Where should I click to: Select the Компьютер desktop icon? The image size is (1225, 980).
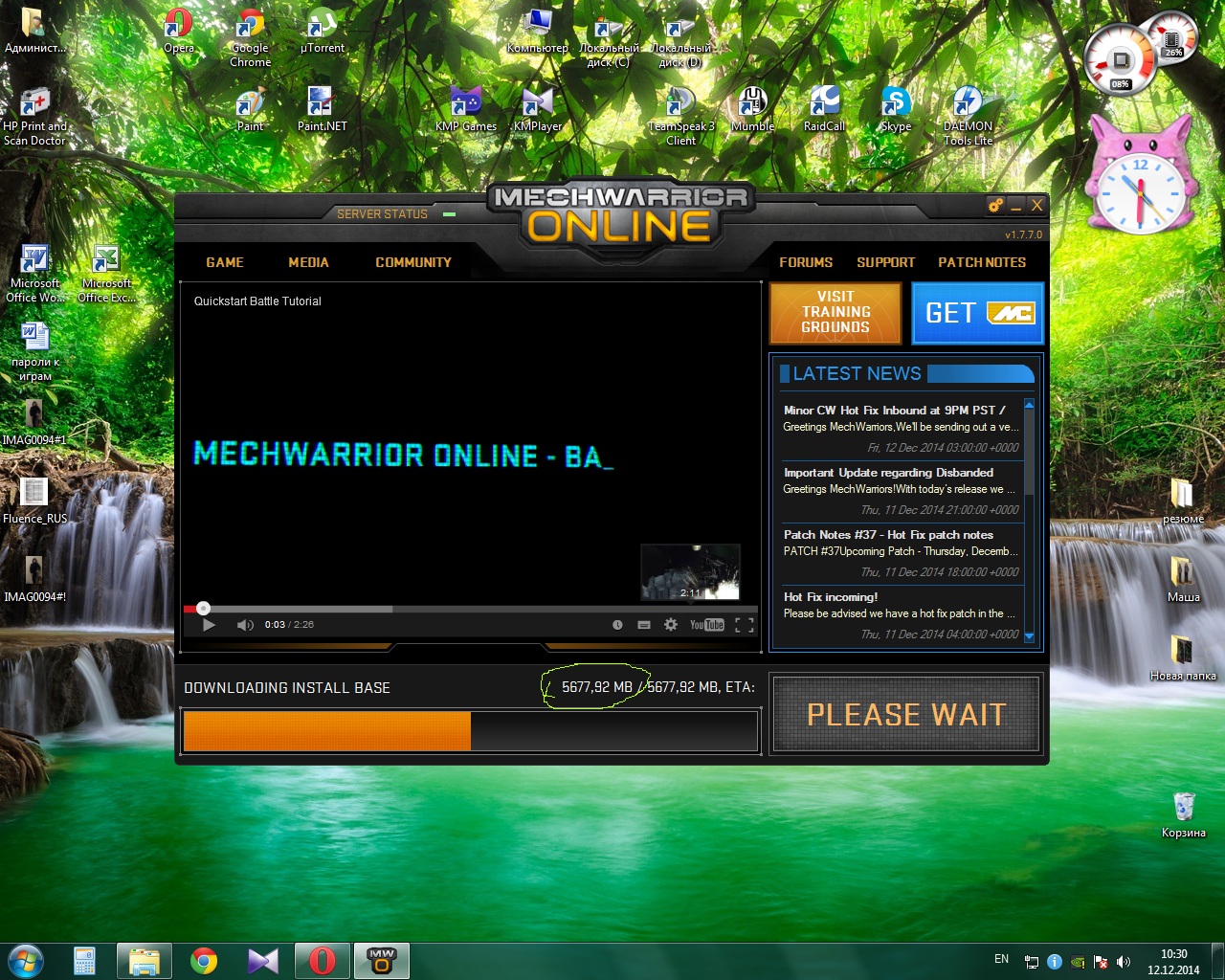click(x=538, y=31)
